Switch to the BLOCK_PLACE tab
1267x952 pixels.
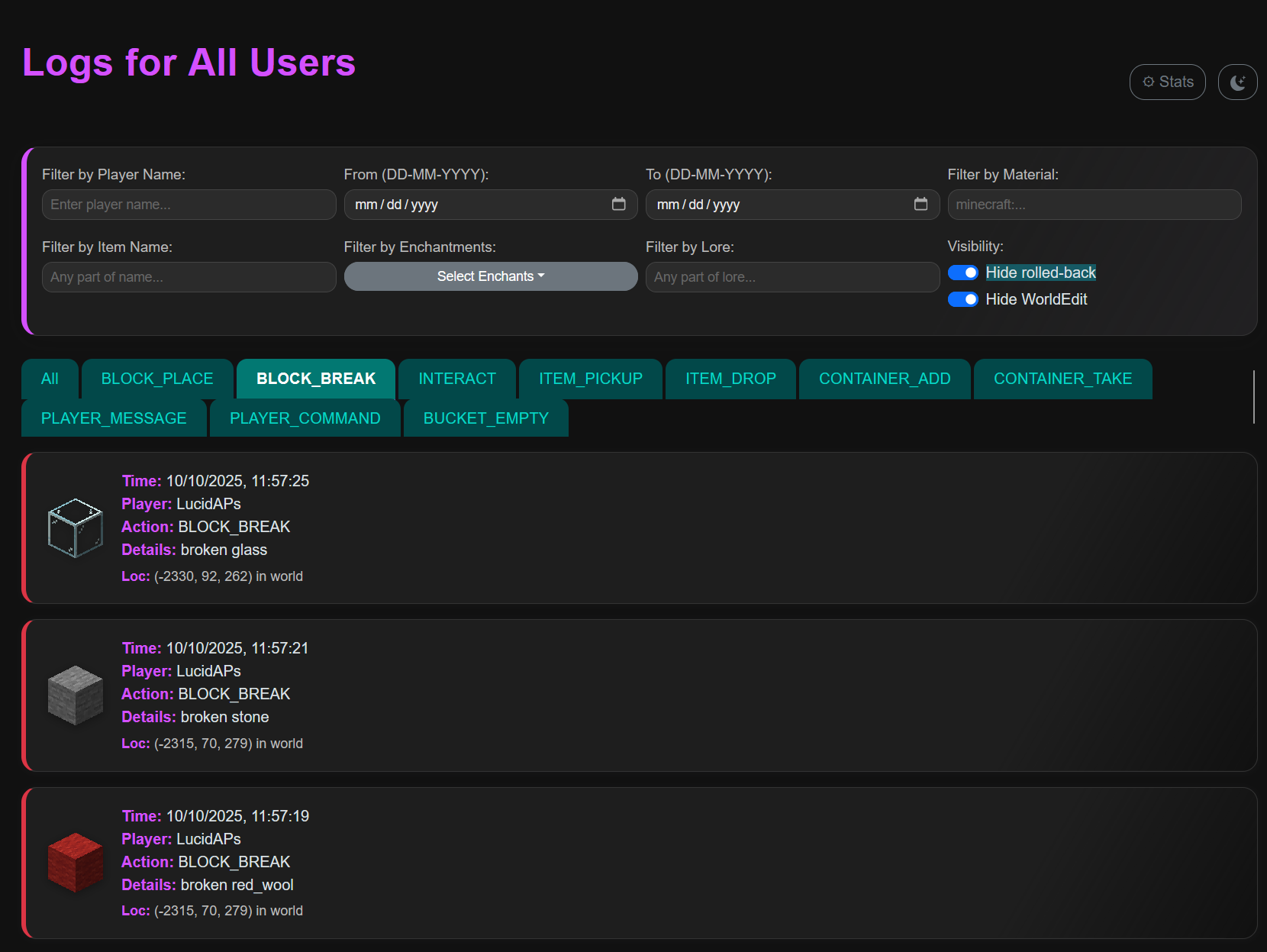tap(157, 379)
